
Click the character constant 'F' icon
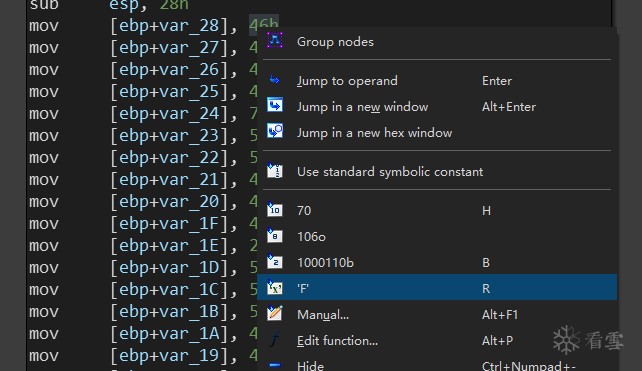[x=275, y=287]
